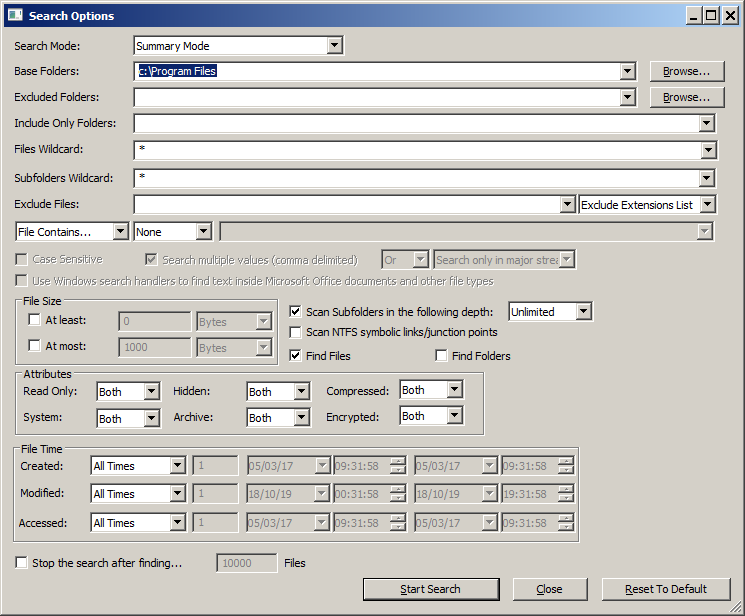Uncheck Scan Subfolders in the following depth
This screenshot has width=745, height=616.
tap(296, 311)
